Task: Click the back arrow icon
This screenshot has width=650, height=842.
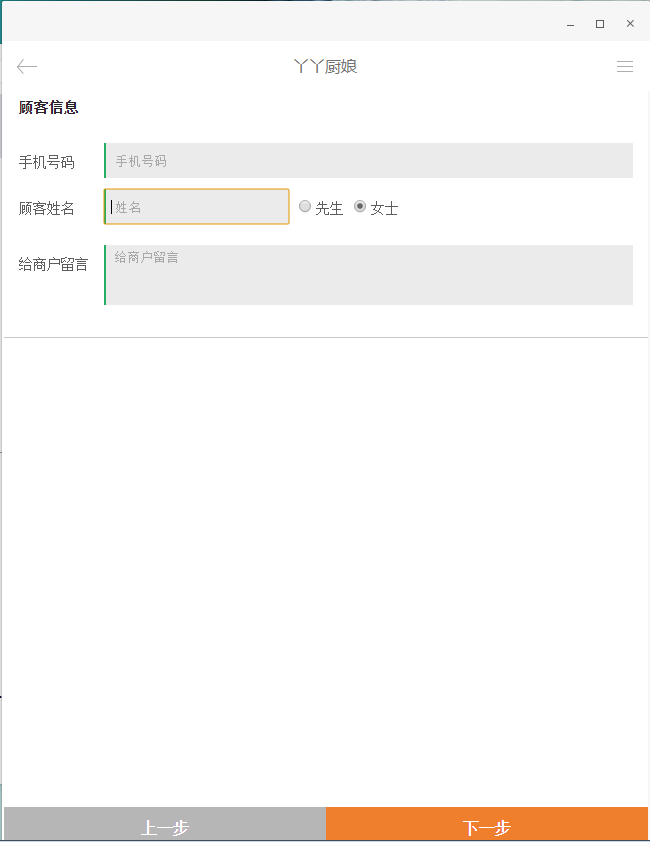Action: tap(27, 67)
